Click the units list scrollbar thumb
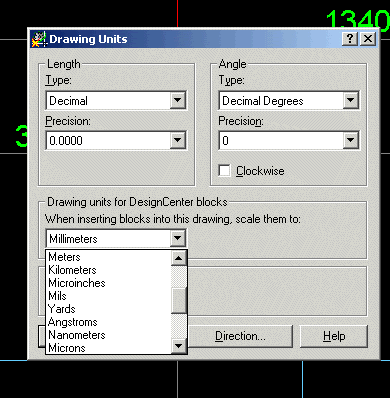This screenshot has height=398, width=390. point(178,300)
